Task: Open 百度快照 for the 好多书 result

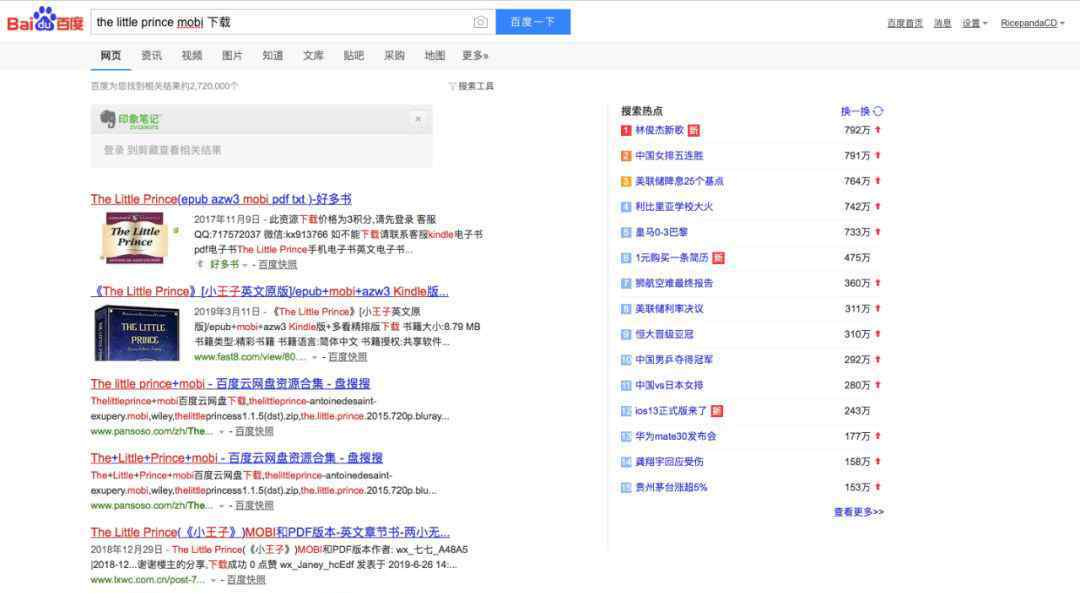Action: (x=278, y=264)
